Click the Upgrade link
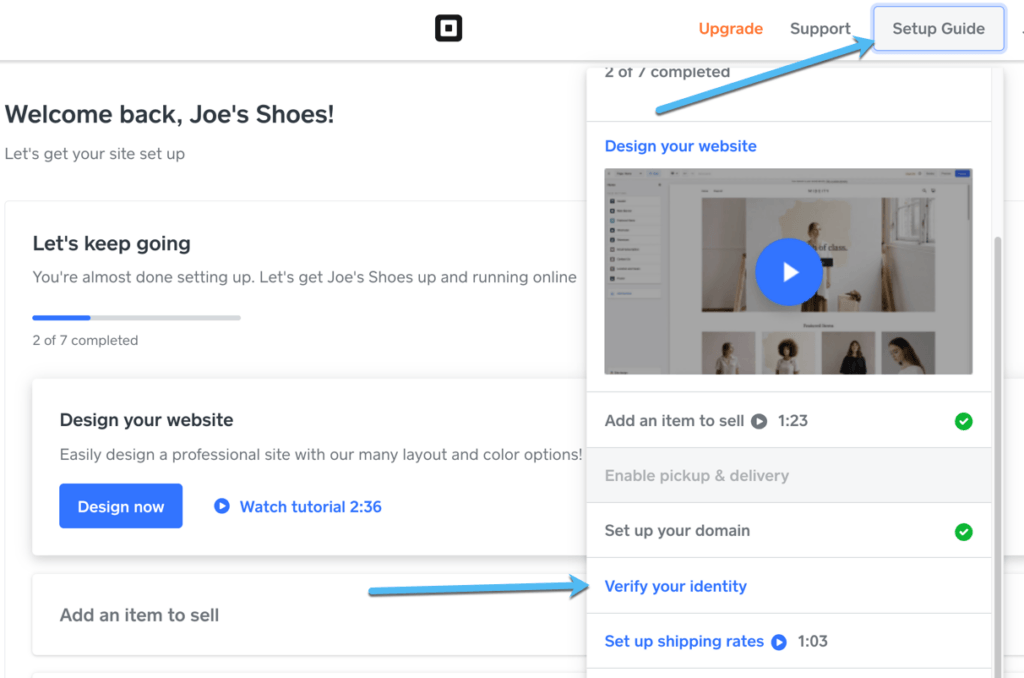The width and height of the screenshot is (1024, 678). [730, 29]
